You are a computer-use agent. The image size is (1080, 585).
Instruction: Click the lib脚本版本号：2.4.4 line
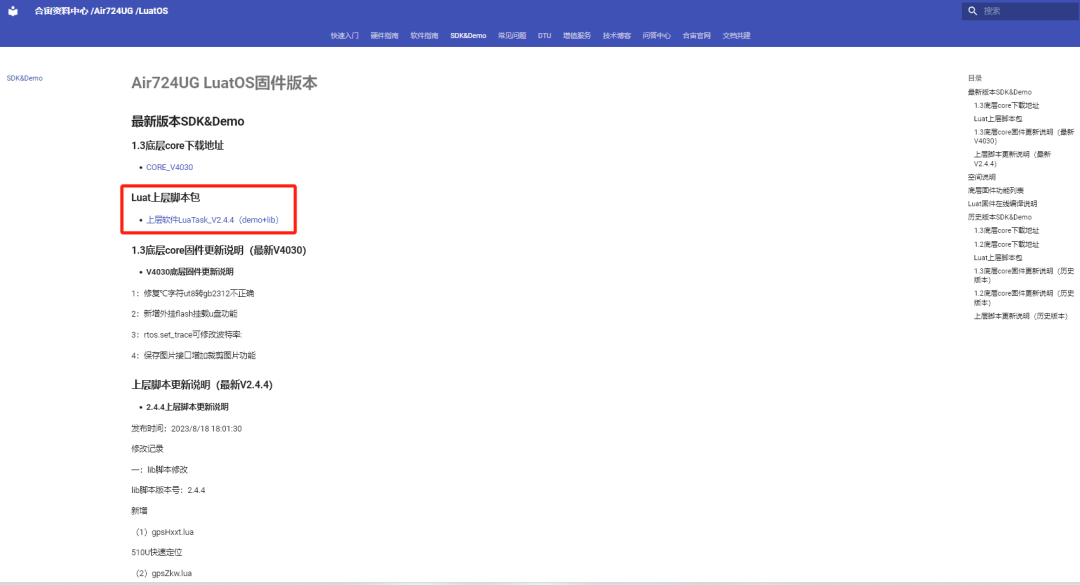tap(168, 491)
